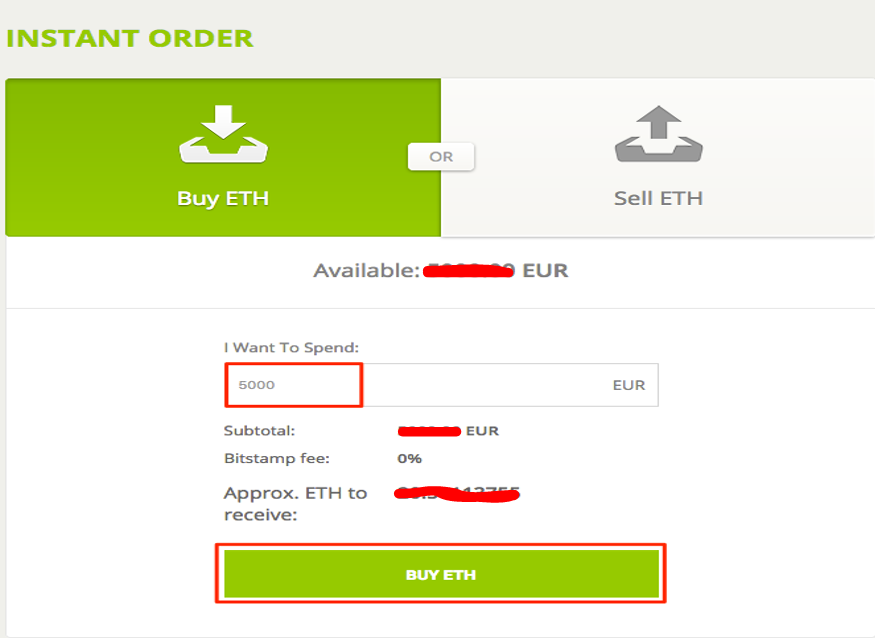
Task: Click the EUR currency label inside the spend field
Action: pos(628,385)
